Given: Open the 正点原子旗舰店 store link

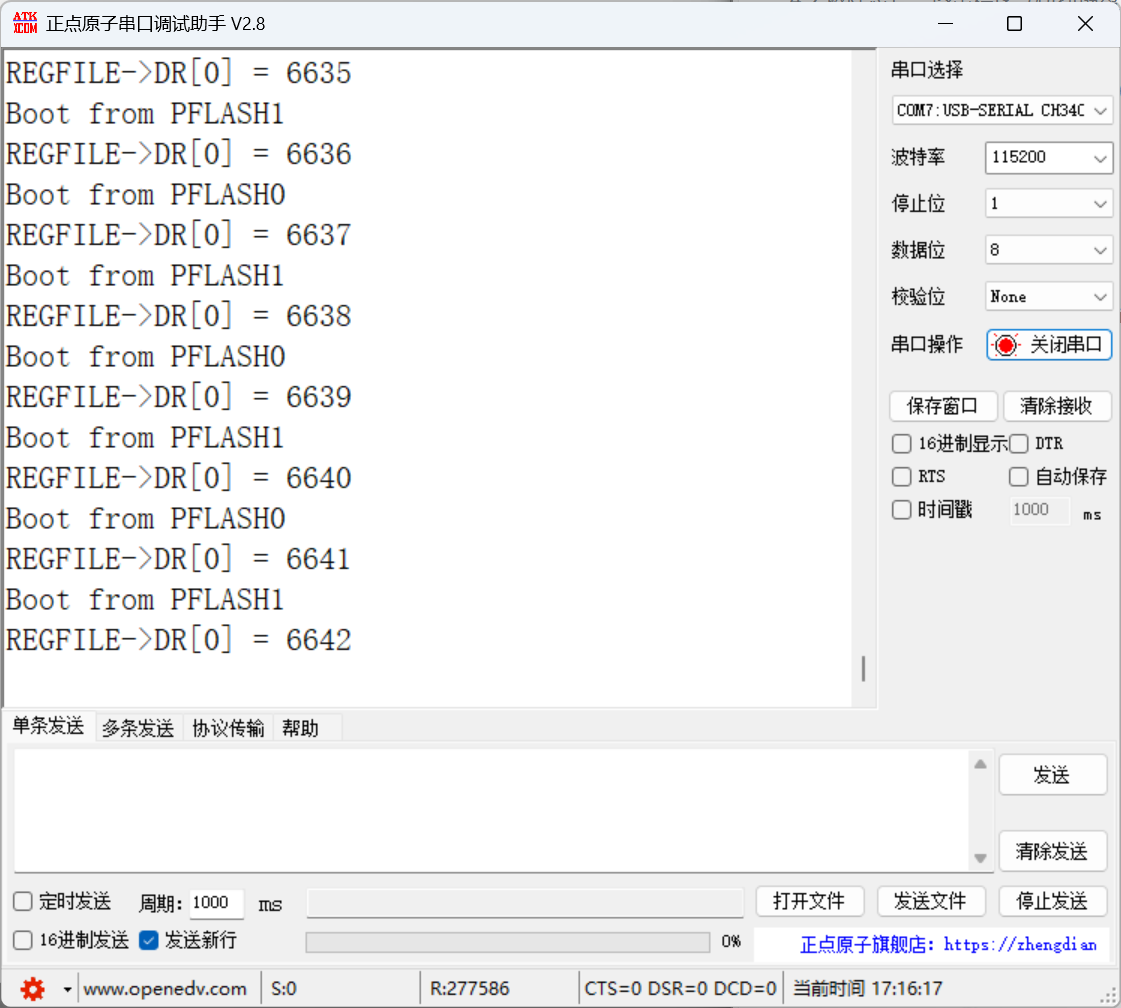Looking at the screenshot, I should pyautogui.click(x=948, y=944).
